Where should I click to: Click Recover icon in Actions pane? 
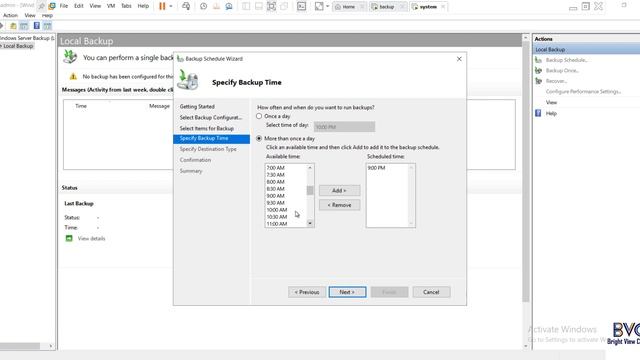tap(538, 81)
